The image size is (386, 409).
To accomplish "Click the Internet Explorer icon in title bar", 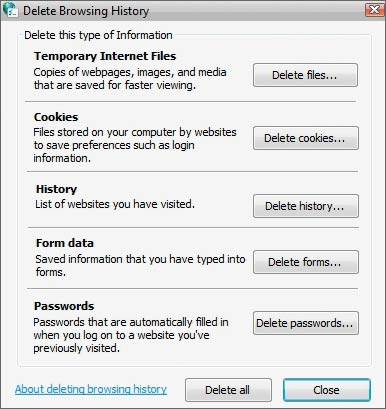I will point(10,10).
